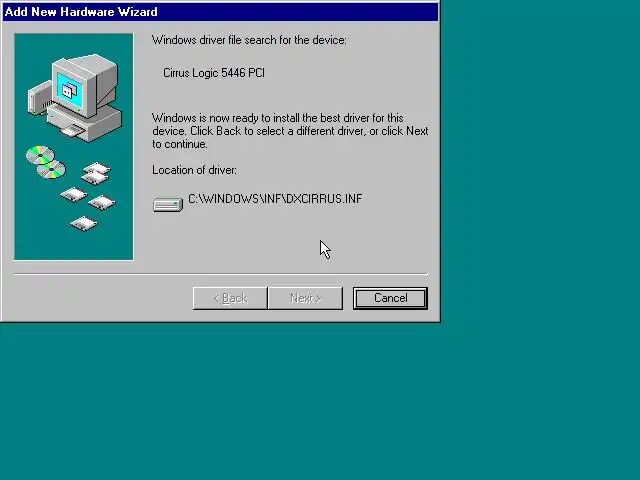The image size is (640, 480).
Task: Click the drive icon beside the driver path
Action: 168,204
